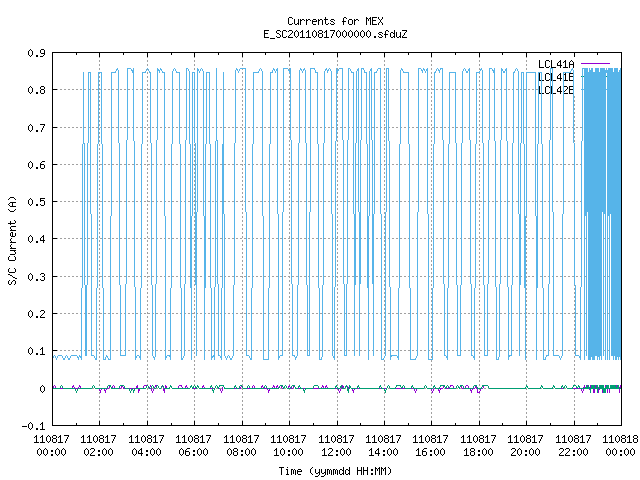Screen dimensions: 640x480
Task: Click the LCL41A legend label
Action: pyautogui.click(x=556, y=64)
